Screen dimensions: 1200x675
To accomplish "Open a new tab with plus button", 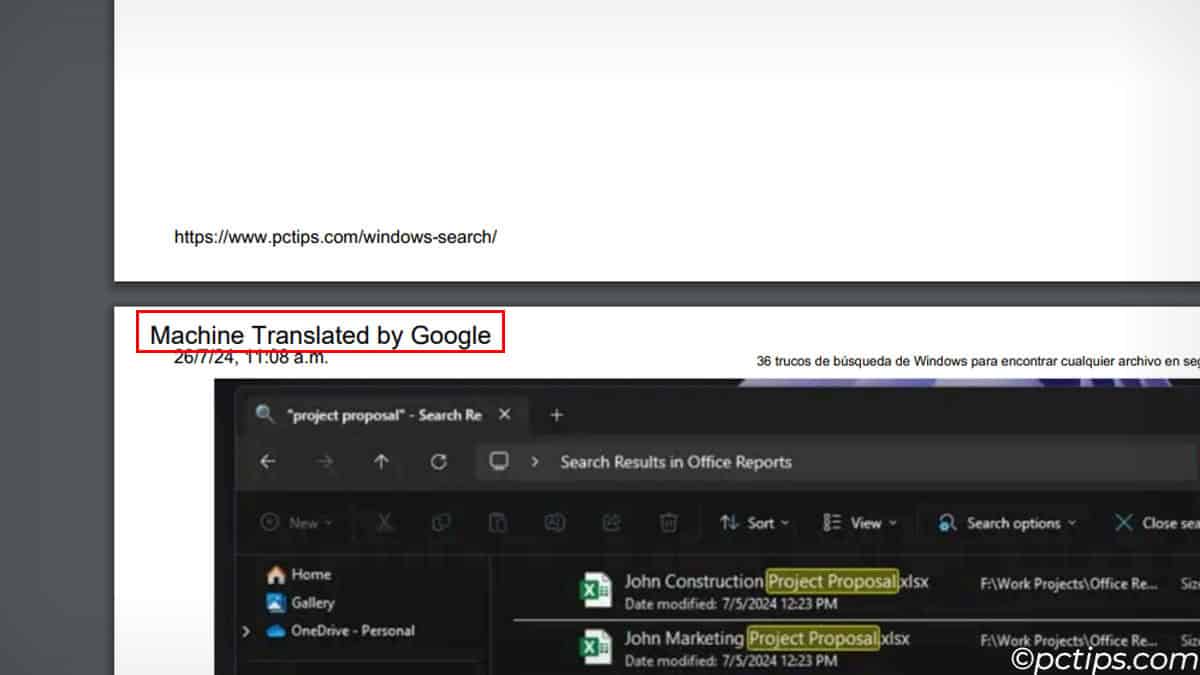I will point(557,415).
